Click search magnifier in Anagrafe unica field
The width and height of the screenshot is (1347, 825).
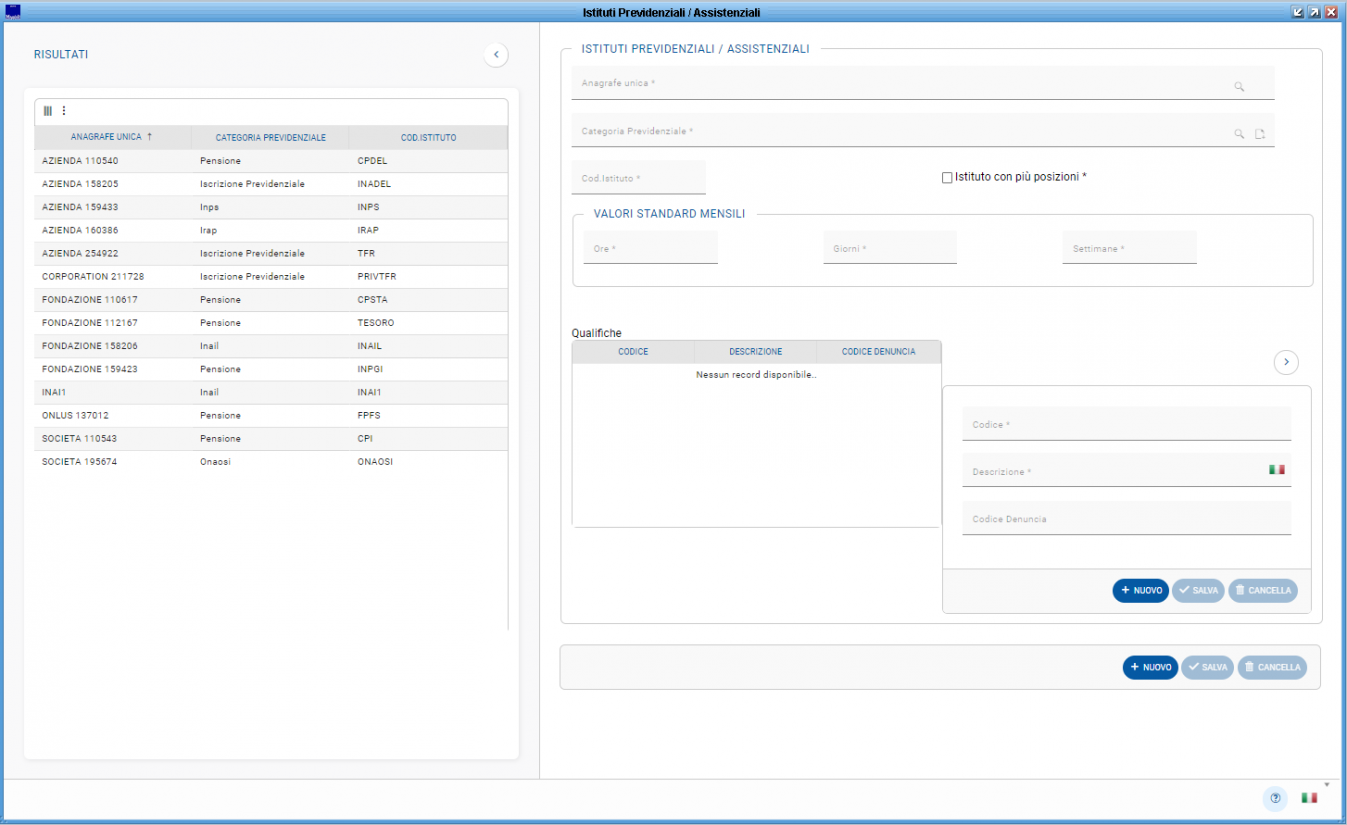(1238, 87)
